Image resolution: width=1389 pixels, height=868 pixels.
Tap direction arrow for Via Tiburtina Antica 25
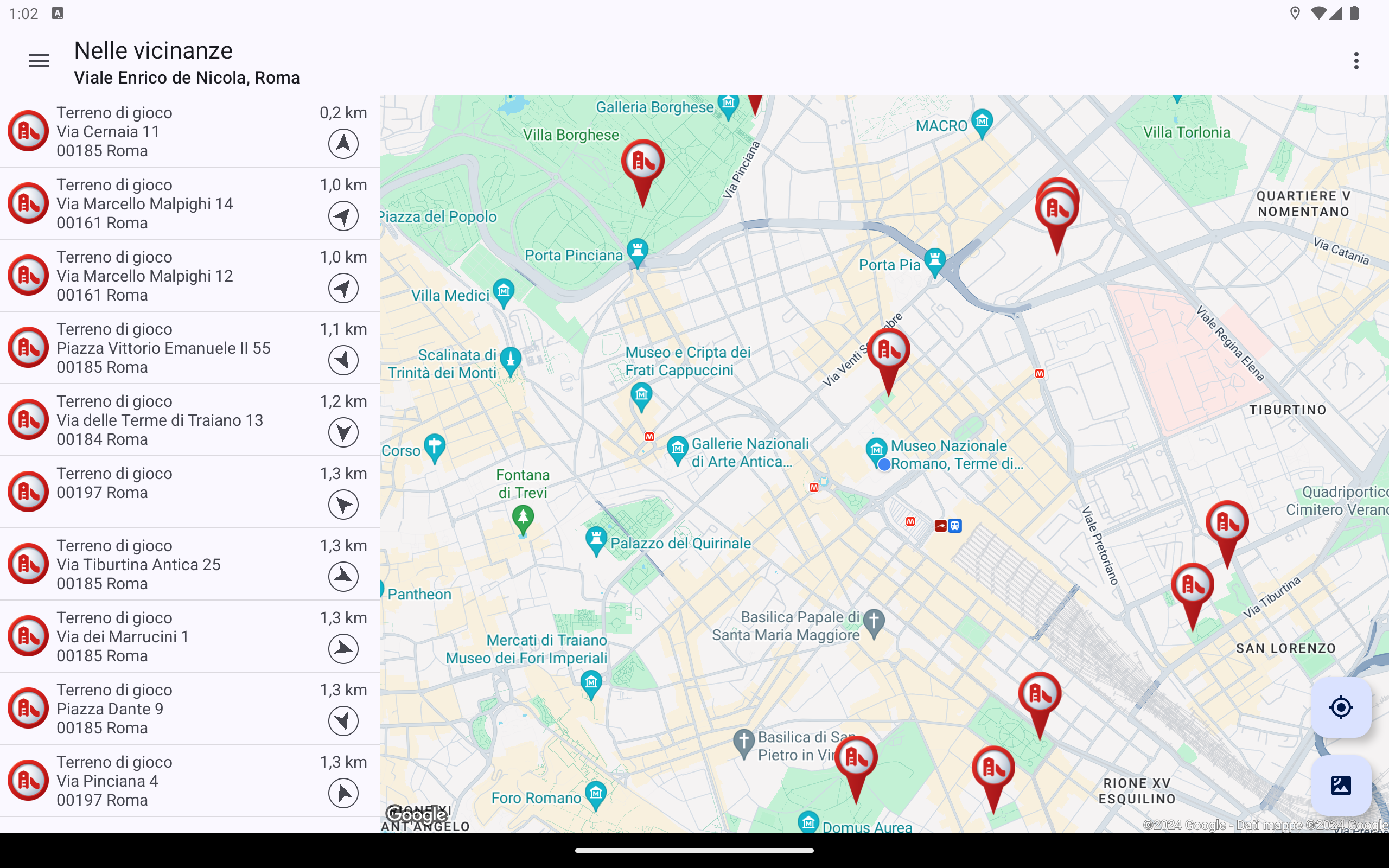(343, 577)
